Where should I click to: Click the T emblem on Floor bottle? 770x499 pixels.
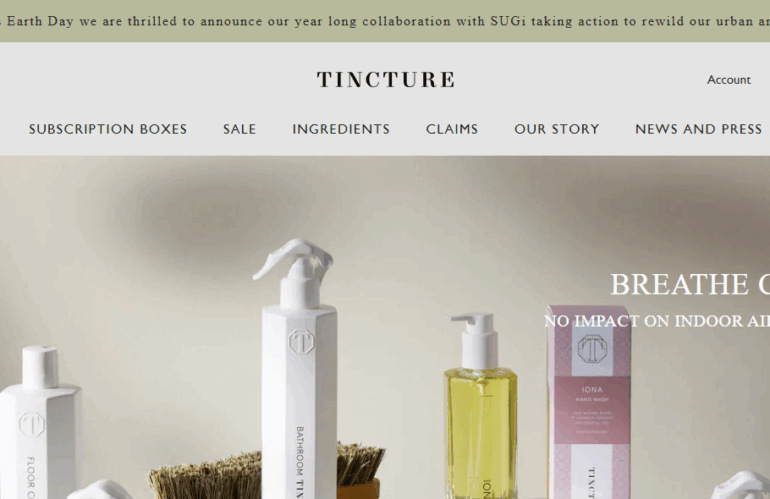32,424
